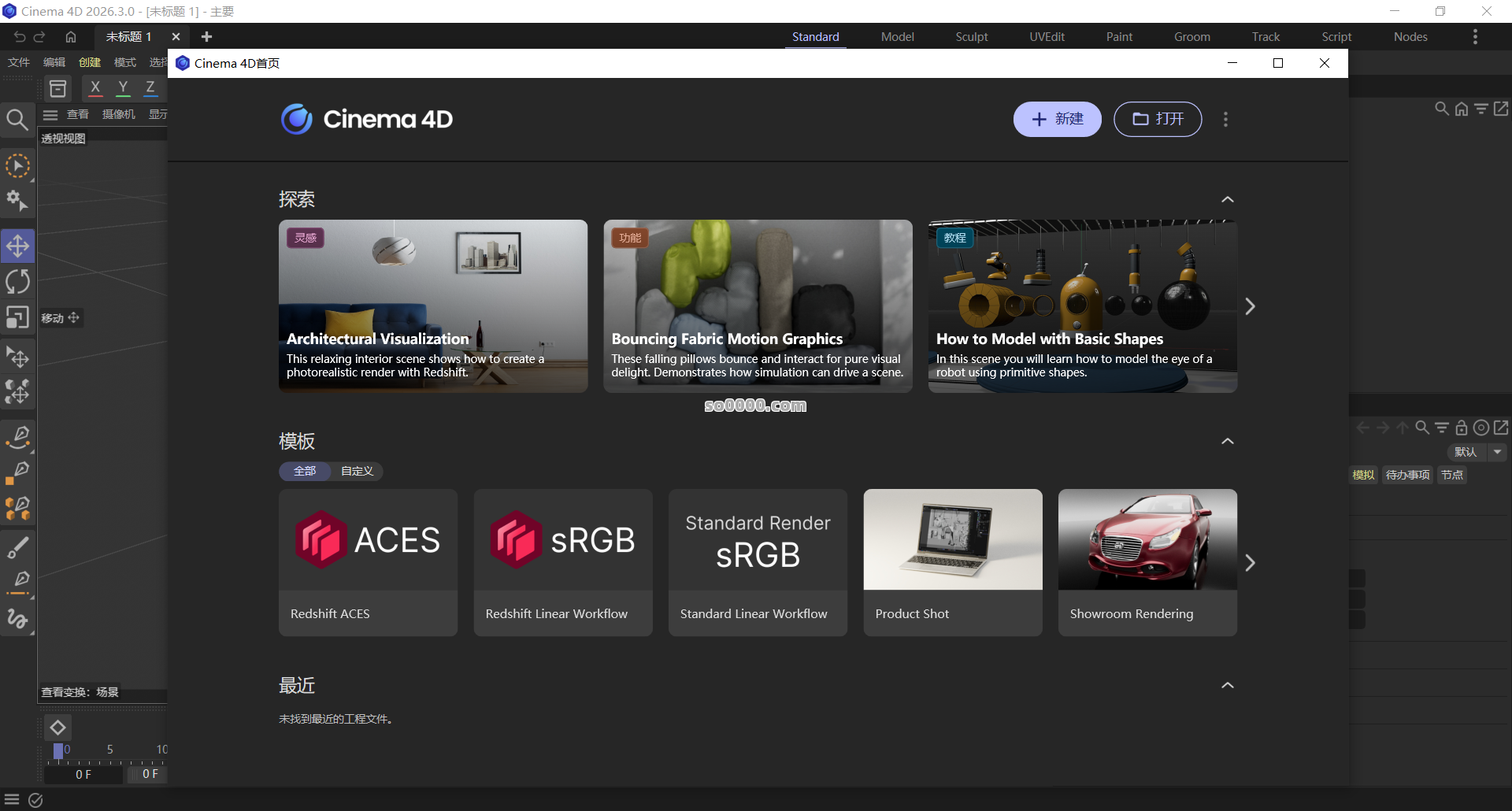Switch to the UVEdit layout tab
The image size is (1512, 811).
pyautogui.click(x=1047, y=37)
